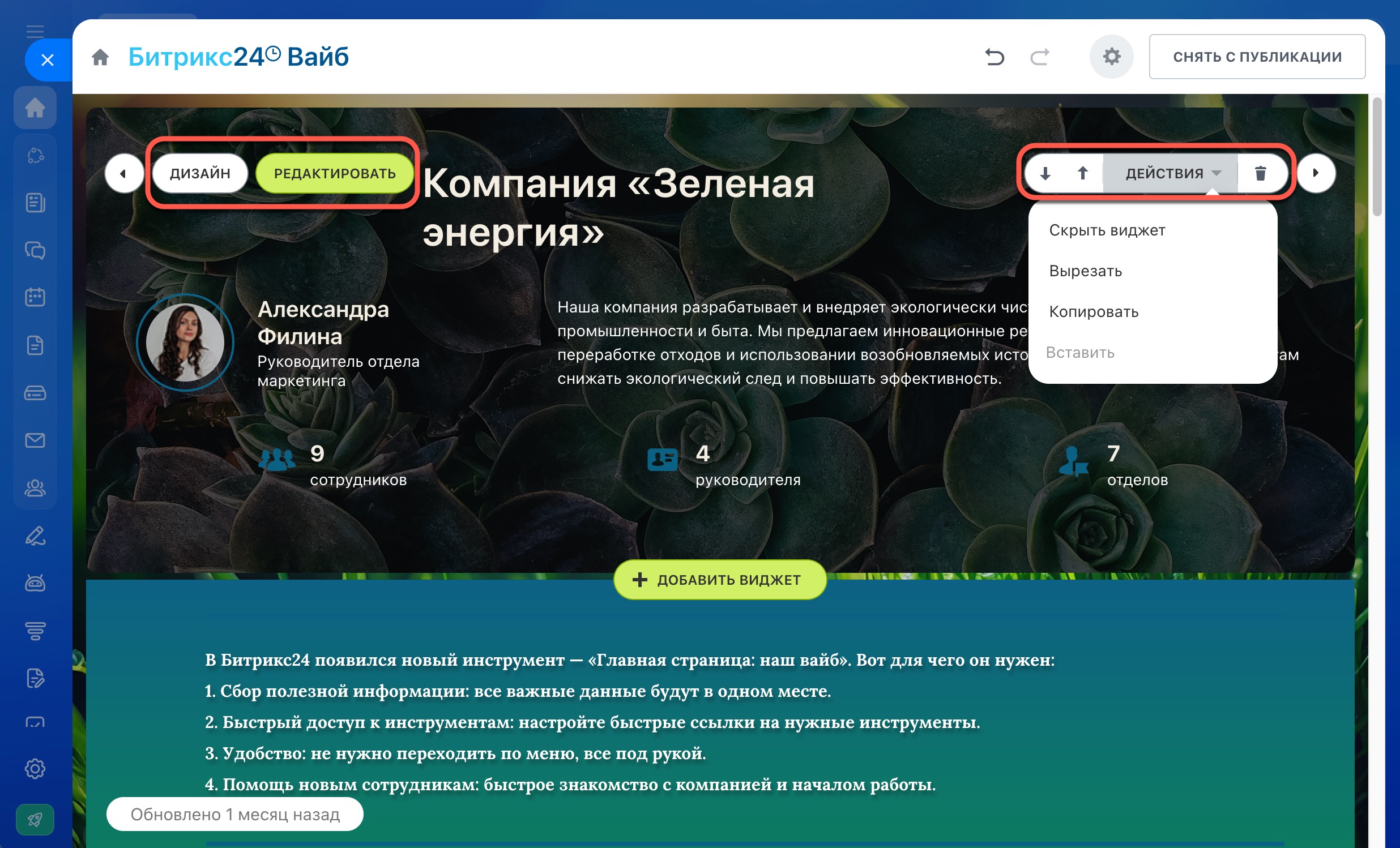Open the news Feed icon in sidebar

coord(35,203)
